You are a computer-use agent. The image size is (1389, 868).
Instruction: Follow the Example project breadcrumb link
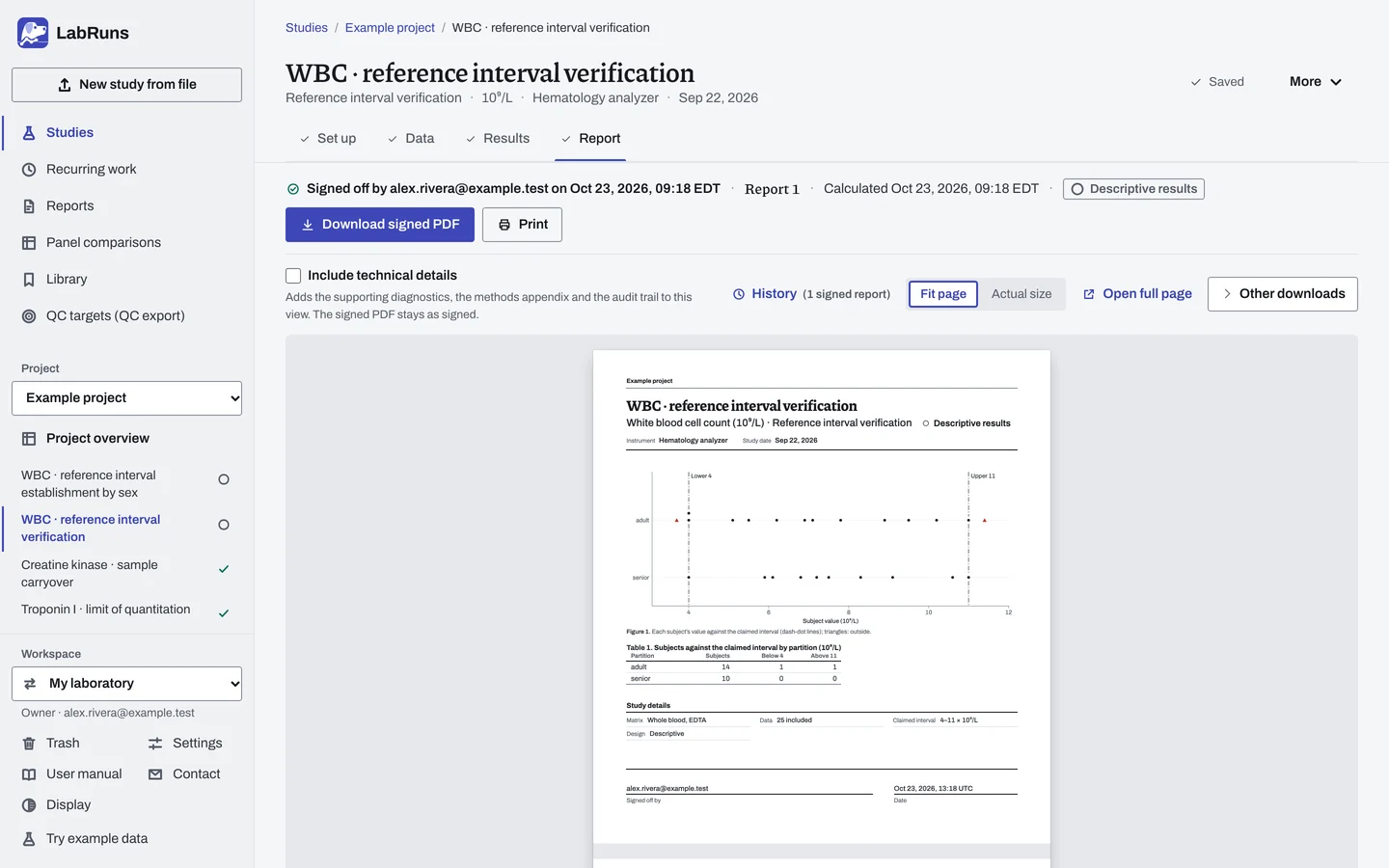390,28
